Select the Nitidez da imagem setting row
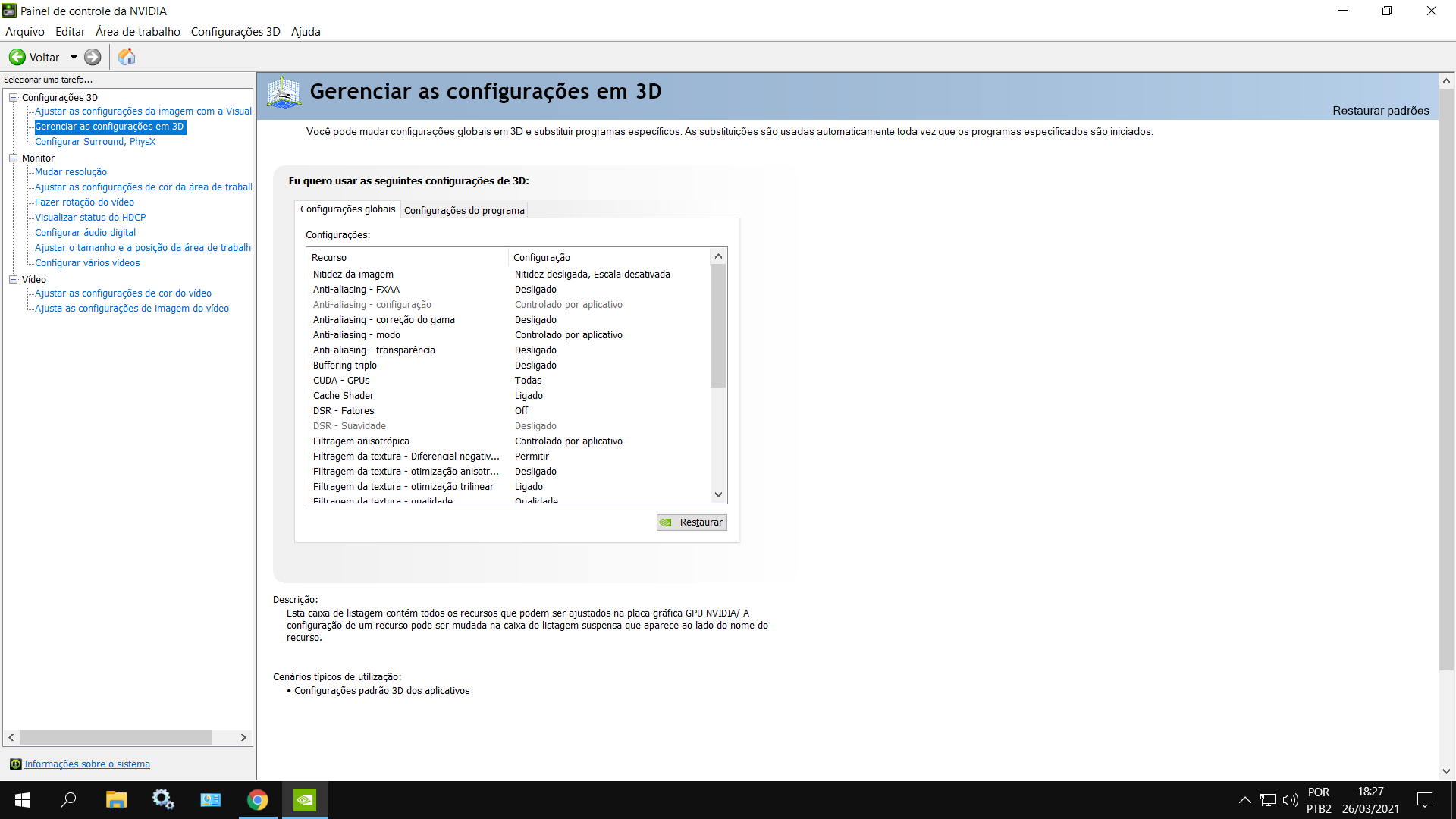 coord(509,275)
